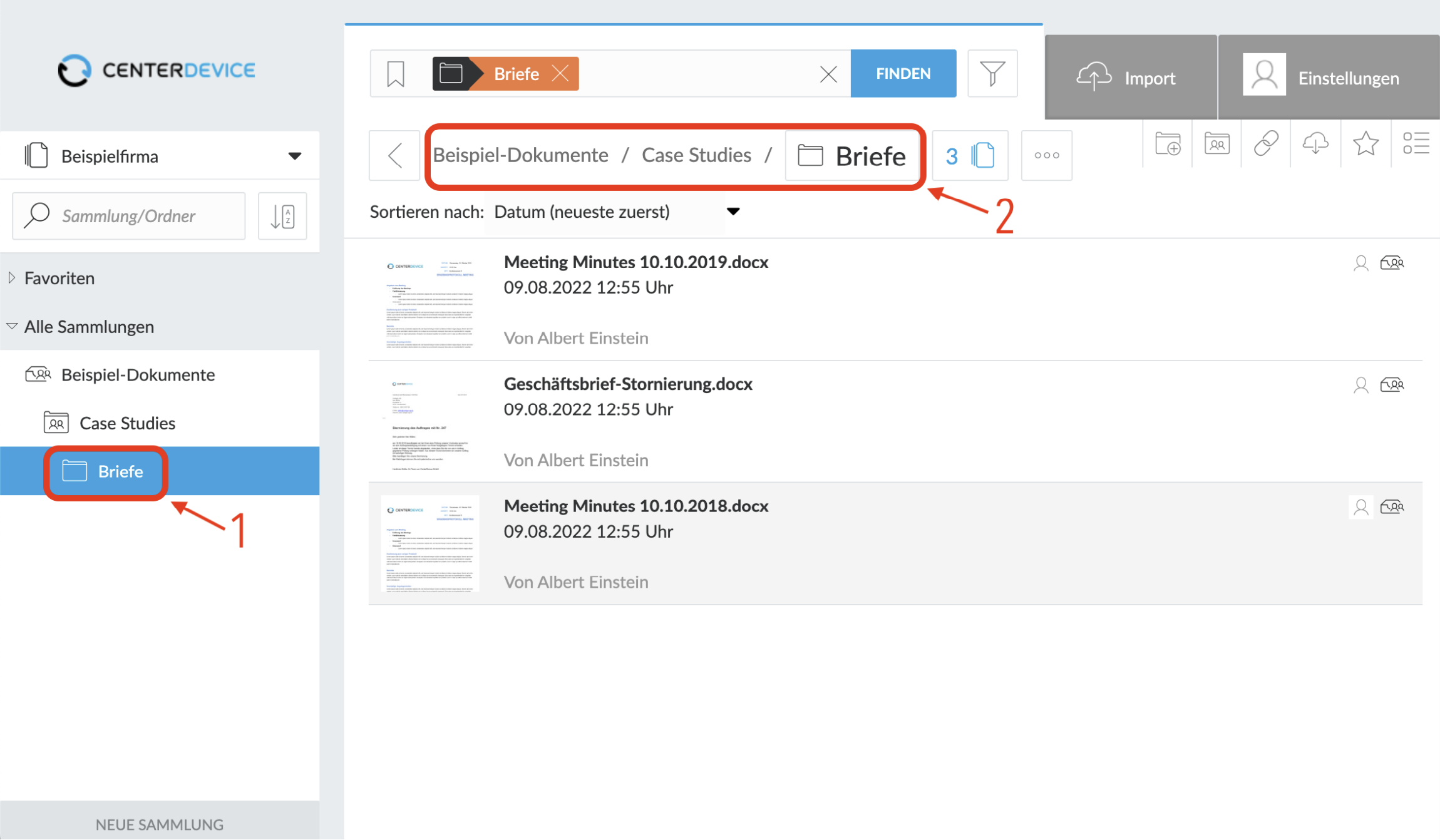This screenshot has width=1440, height=840.
Task: Create a link with the chain icon
Action: tap(1266, 143)
